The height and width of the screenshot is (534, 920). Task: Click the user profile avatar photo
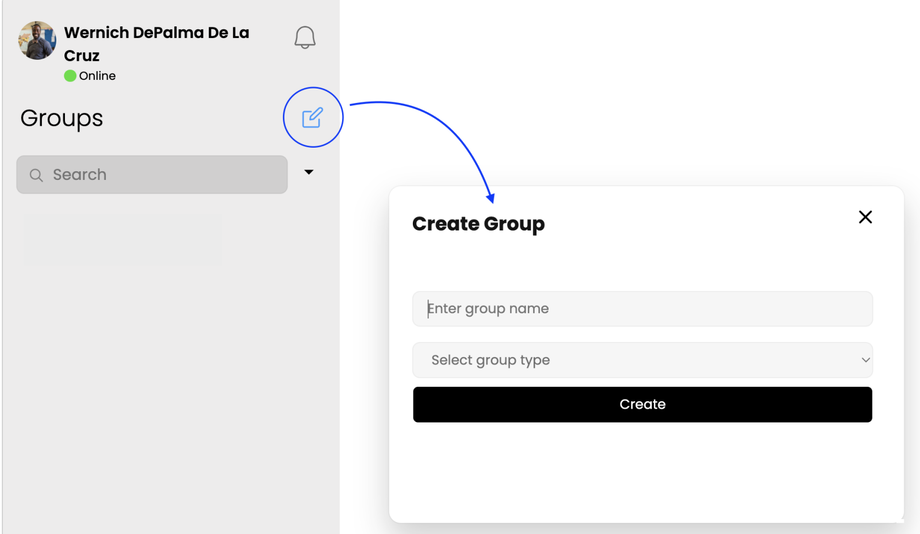(38, 41)
